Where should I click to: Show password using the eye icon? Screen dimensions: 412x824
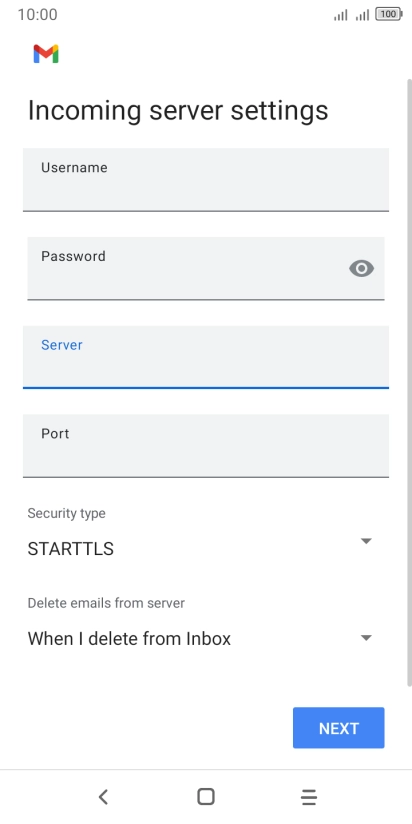(x=362, y=269)
